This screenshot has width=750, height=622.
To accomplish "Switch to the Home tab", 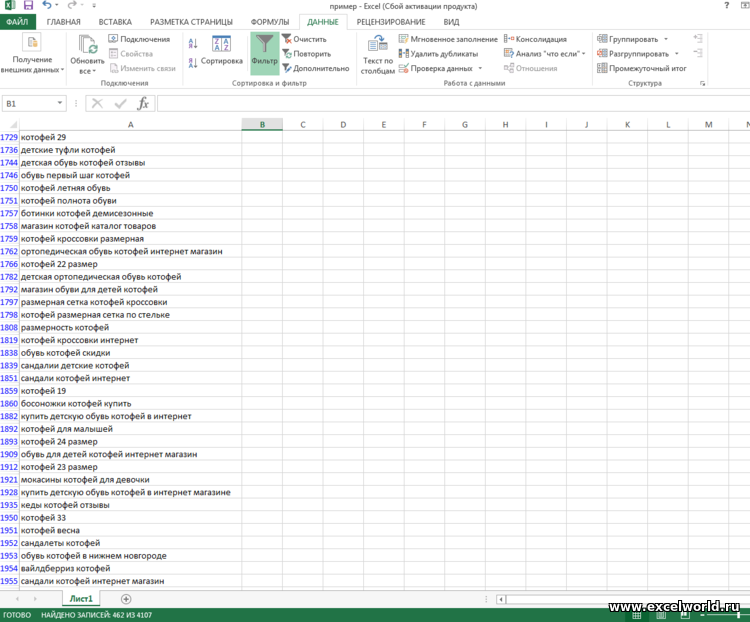I will [x=64, y=22].
